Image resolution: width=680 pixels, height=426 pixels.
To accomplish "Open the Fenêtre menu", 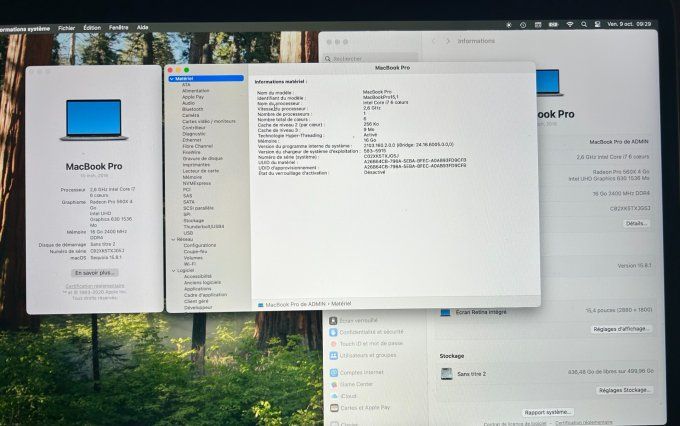I will click(118, 27).
